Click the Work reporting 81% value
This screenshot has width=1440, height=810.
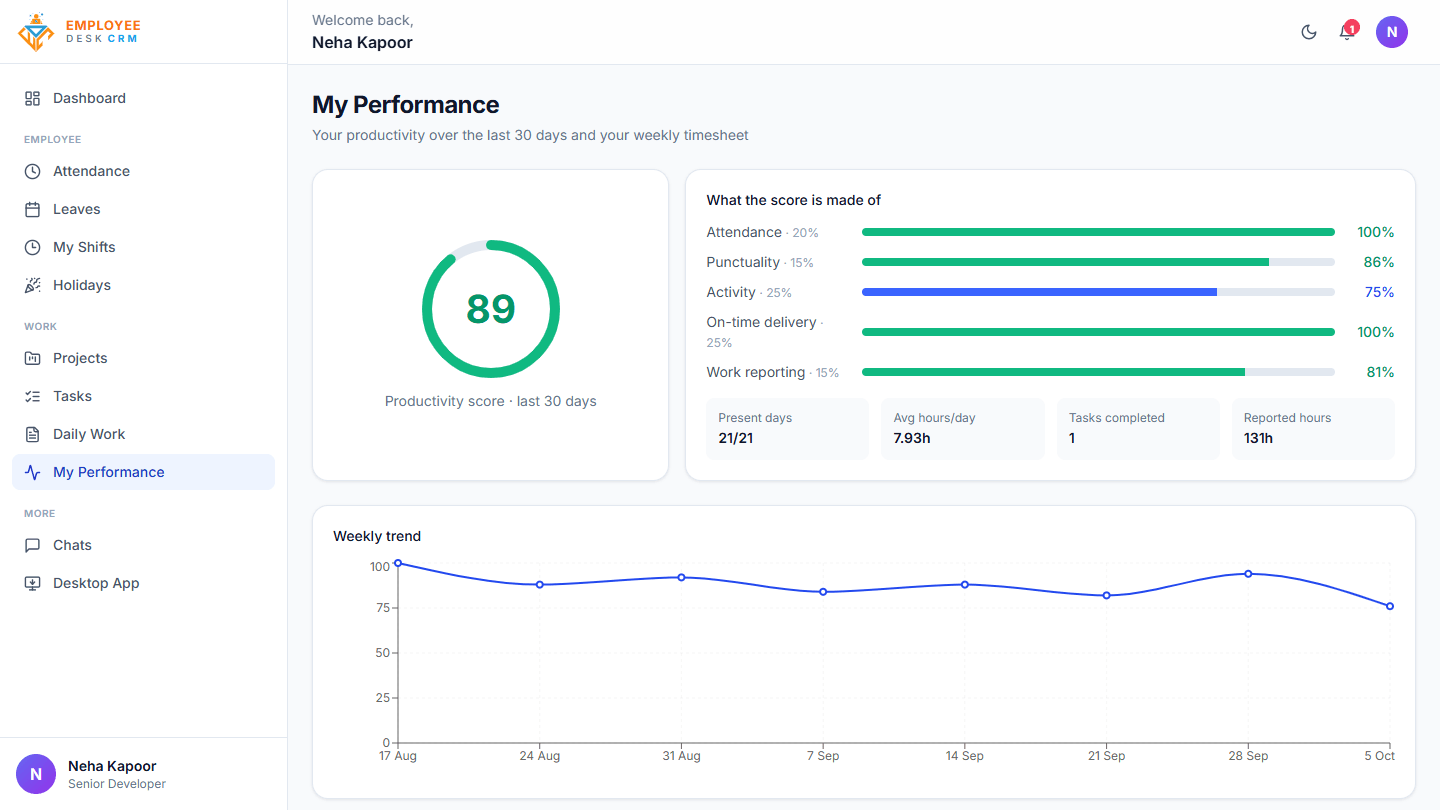coord(1380,372)
